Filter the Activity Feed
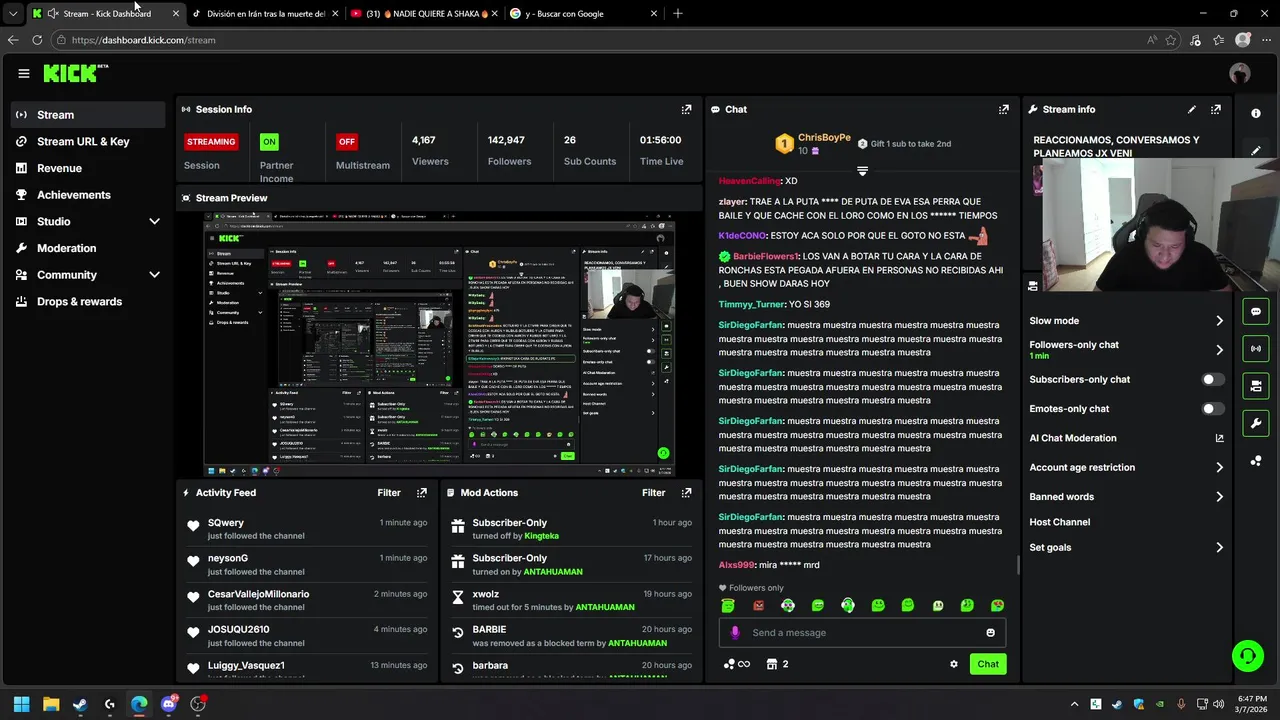The width and height of the screenshot is (1280, 720). click(389, 493)
